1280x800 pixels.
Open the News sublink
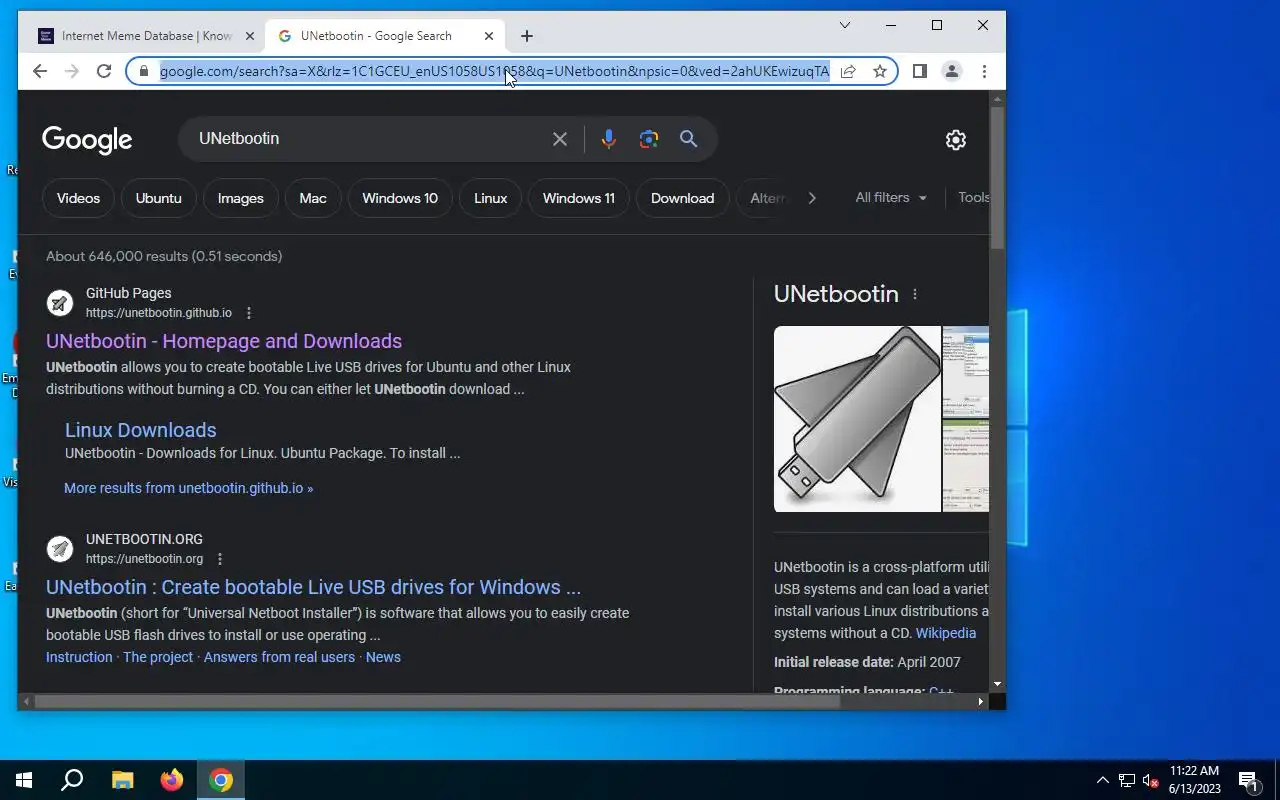click(x=383, y=657)
